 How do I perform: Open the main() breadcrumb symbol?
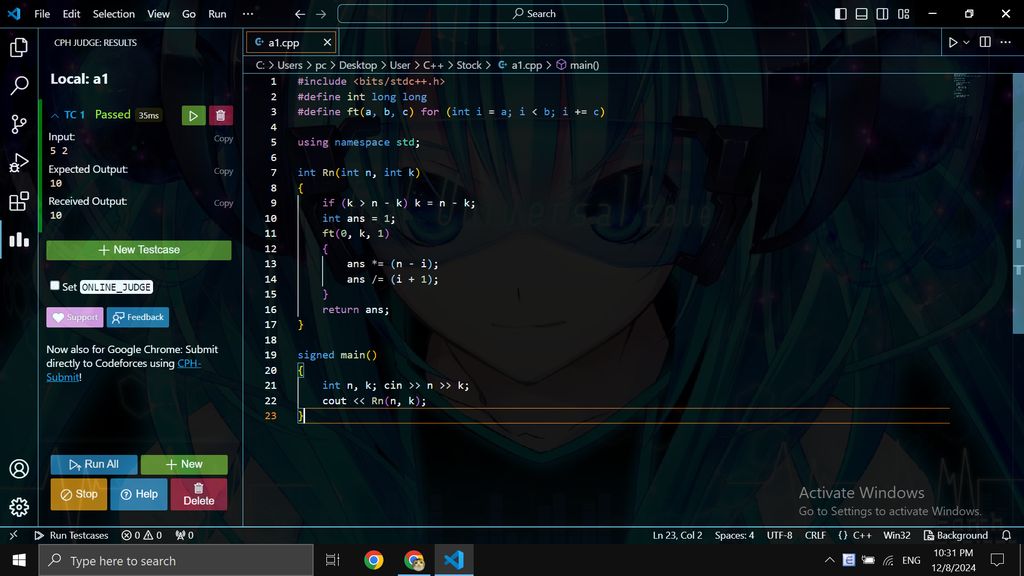tap(577, 65)
